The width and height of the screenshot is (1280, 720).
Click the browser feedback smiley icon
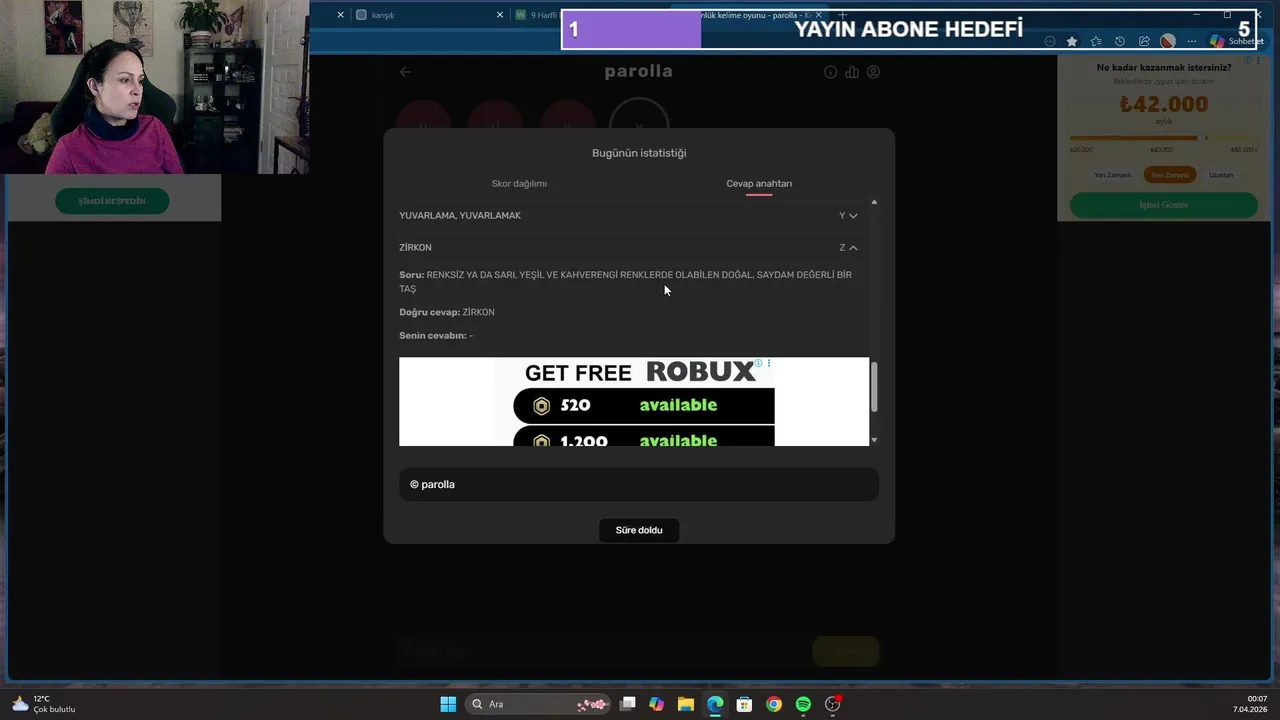pyautogui.click(x=1049, y=41)
